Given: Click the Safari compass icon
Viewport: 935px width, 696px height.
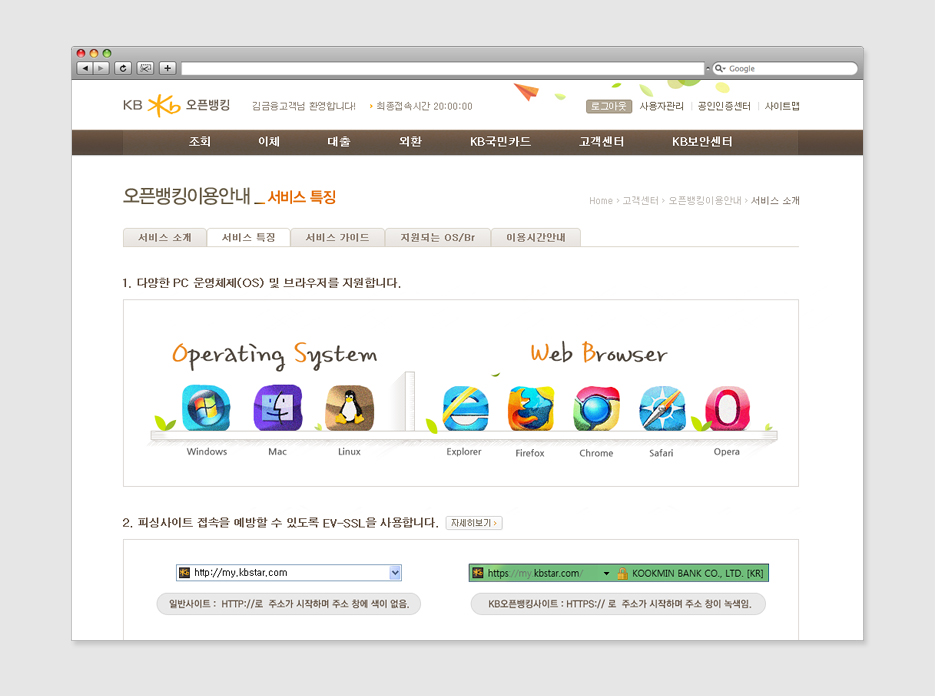Looking at the screenshot, I should click(662, 409).
